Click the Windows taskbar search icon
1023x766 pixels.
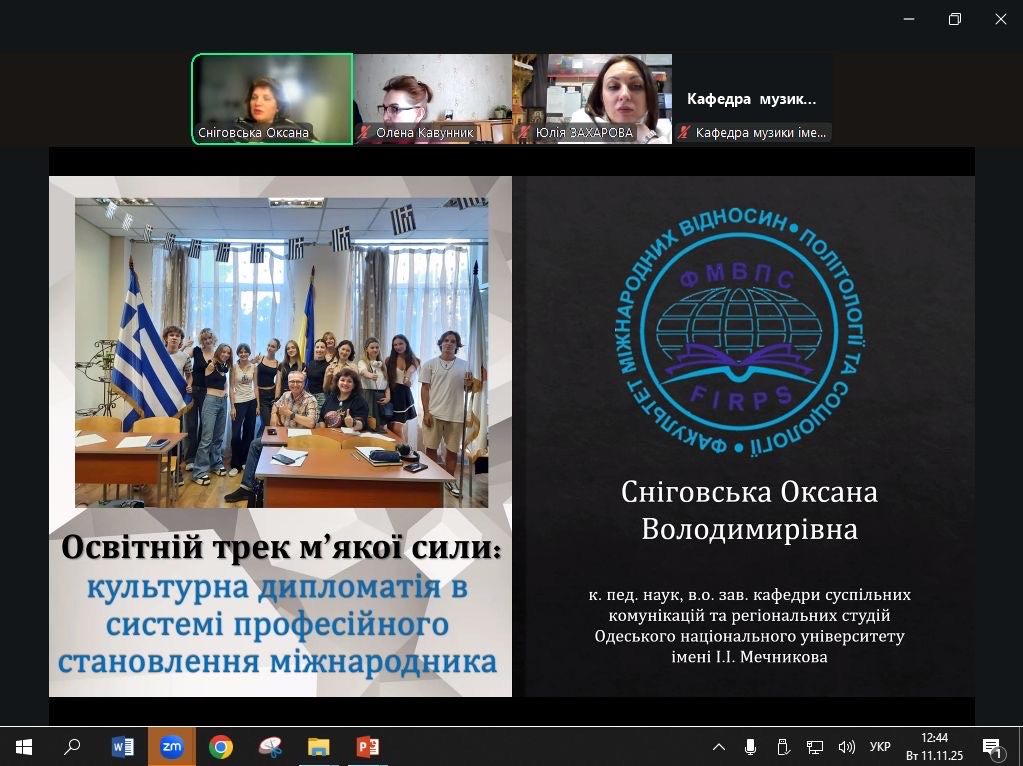[x=72, y=746]
